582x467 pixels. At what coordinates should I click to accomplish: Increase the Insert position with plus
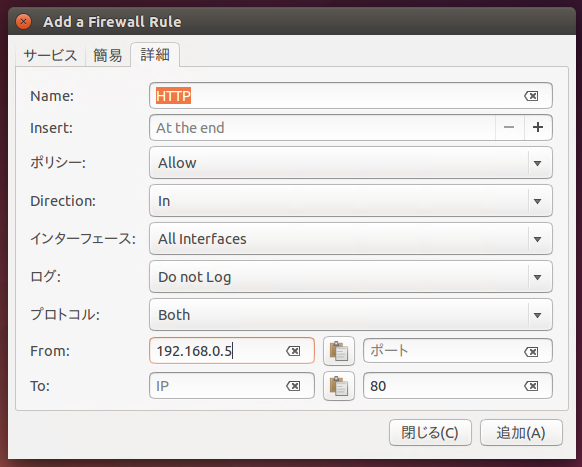[538, 127]
